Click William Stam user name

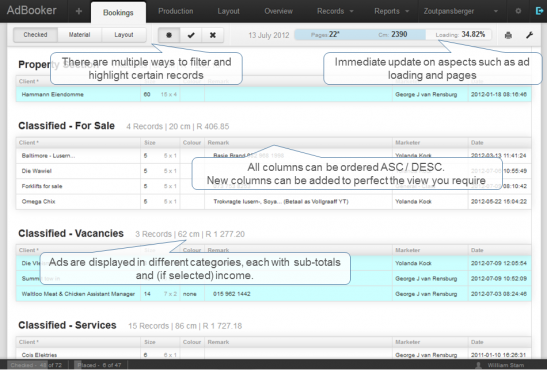pos(506,365)
